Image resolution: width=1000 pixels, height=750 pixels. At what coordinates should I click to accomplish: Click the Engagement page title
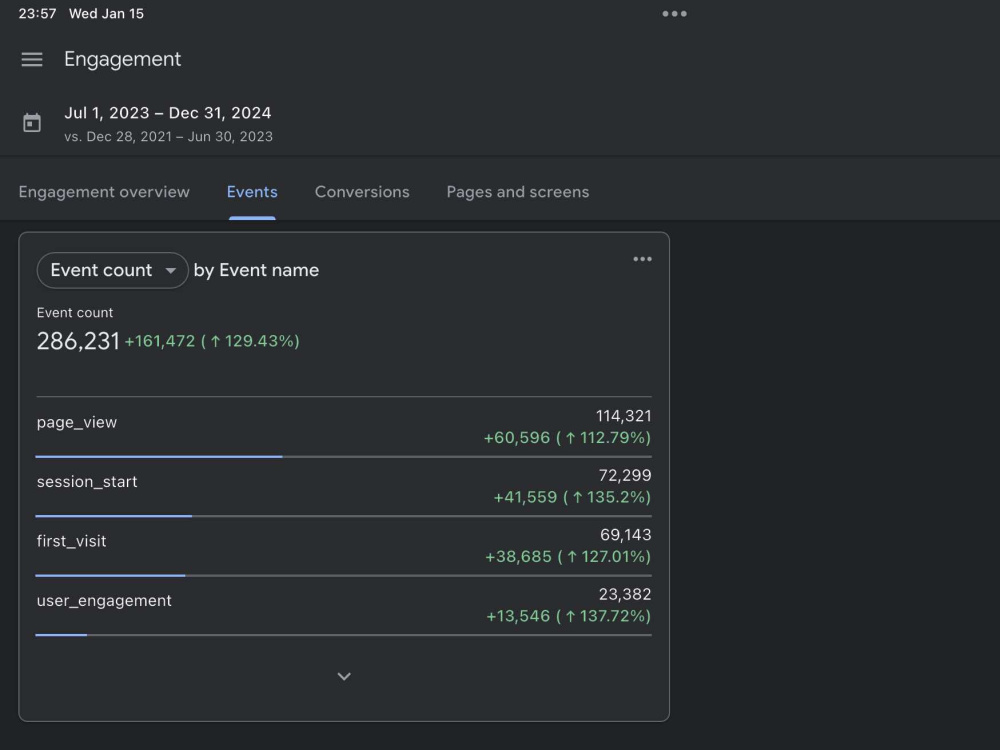pos(122,59)
